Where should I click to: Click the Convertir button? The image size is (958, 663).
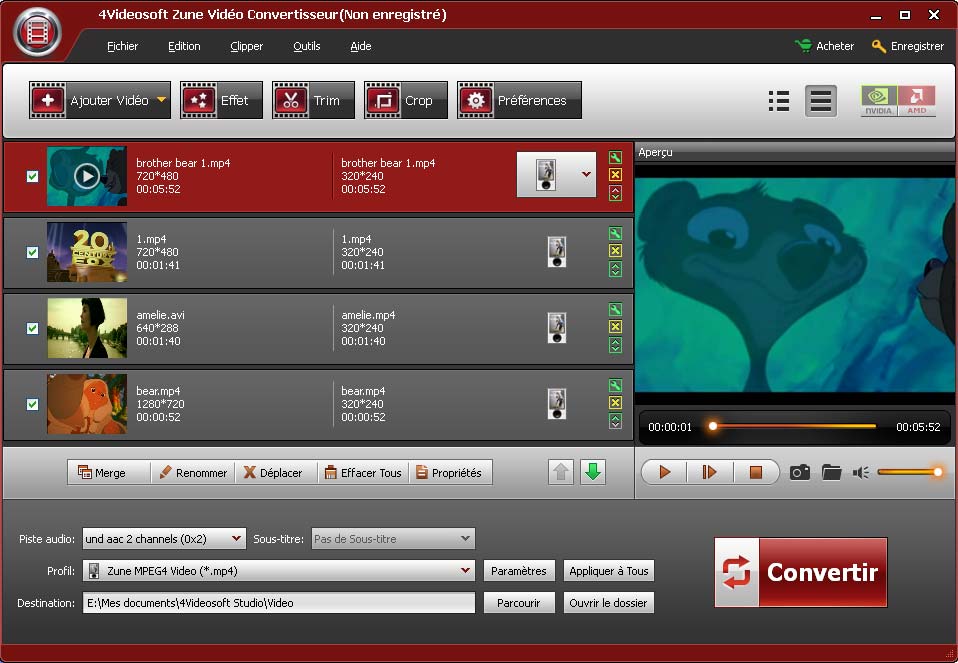(x=801, y=572)
